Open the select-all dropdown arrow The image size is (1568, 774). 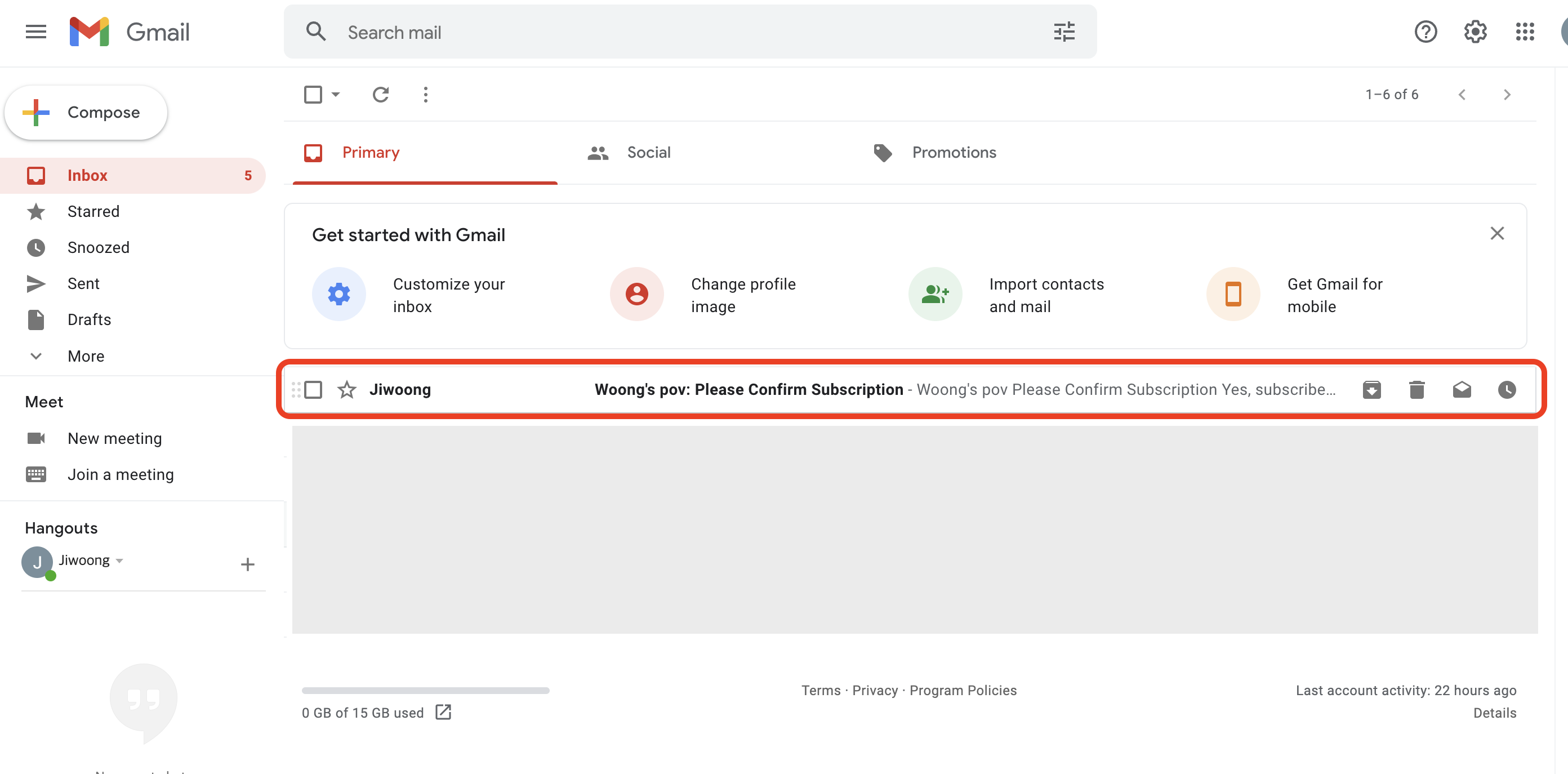point(335,95)
